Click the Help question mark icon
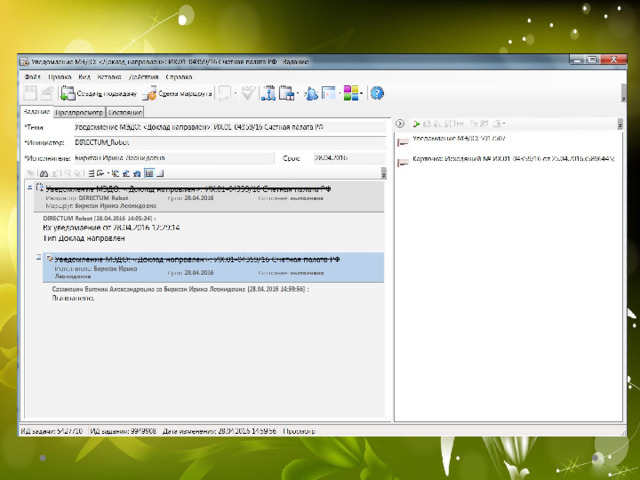640x480 pixels. click(x=377, y=93)
